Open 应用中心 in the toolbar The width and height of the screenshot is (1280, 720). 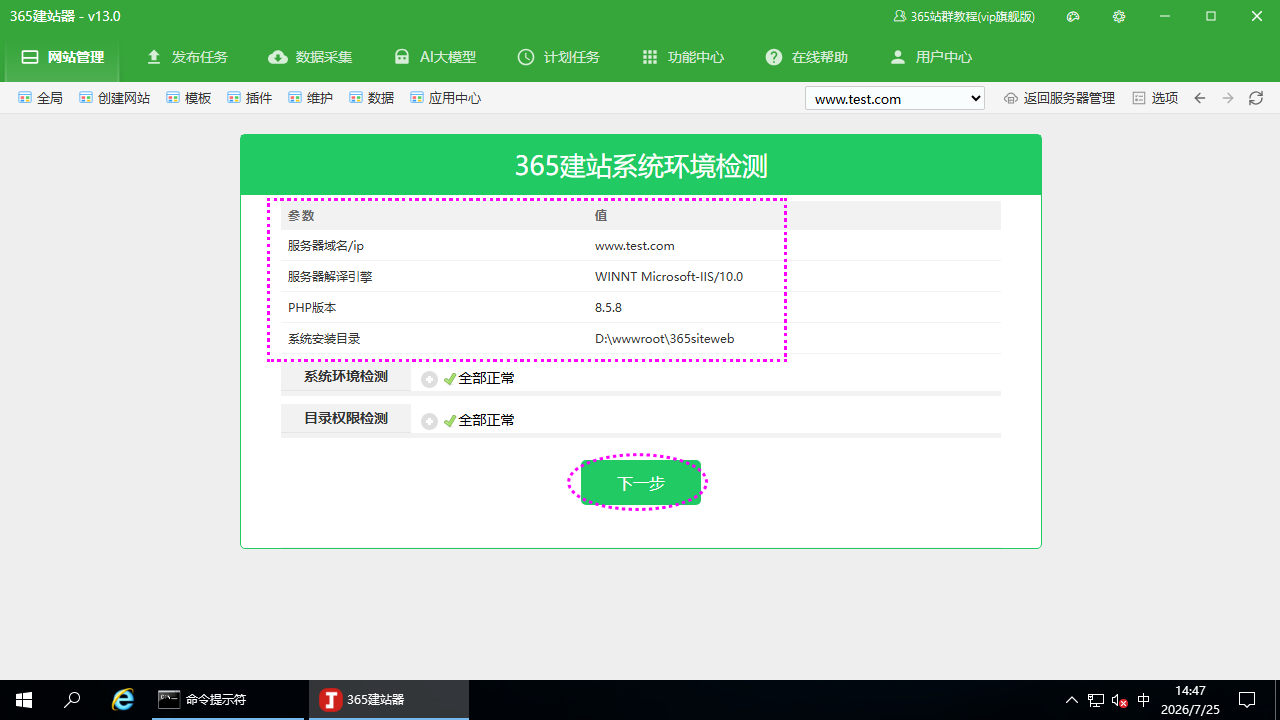point(446,98)
